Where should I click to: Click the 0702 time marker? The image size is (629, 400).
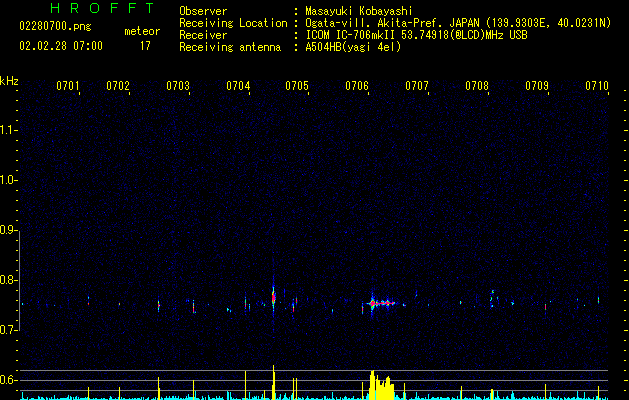coord(118,86)
